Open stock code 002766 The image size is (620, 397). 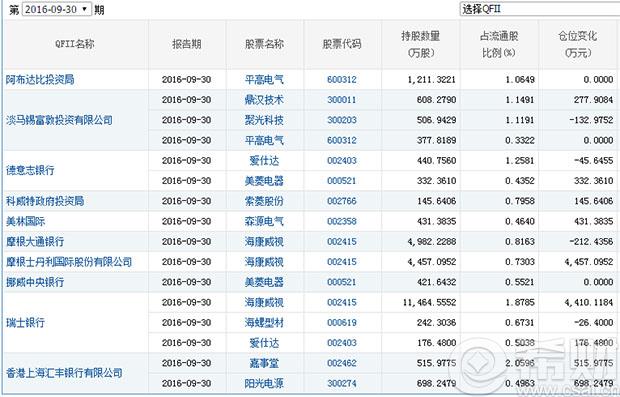(342, 201)
